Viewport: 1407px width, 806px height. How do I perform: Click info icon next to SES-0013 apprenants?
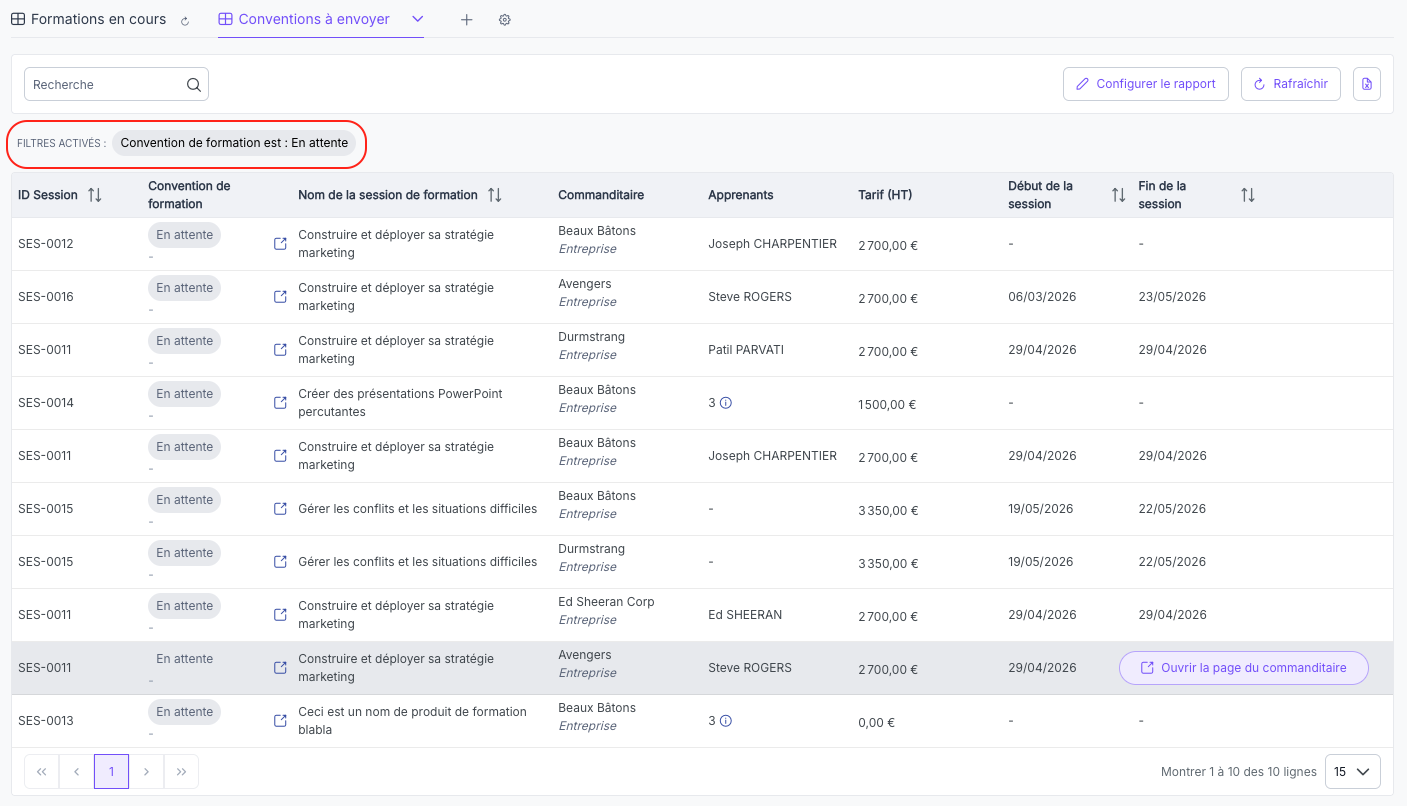pos(726,721)
